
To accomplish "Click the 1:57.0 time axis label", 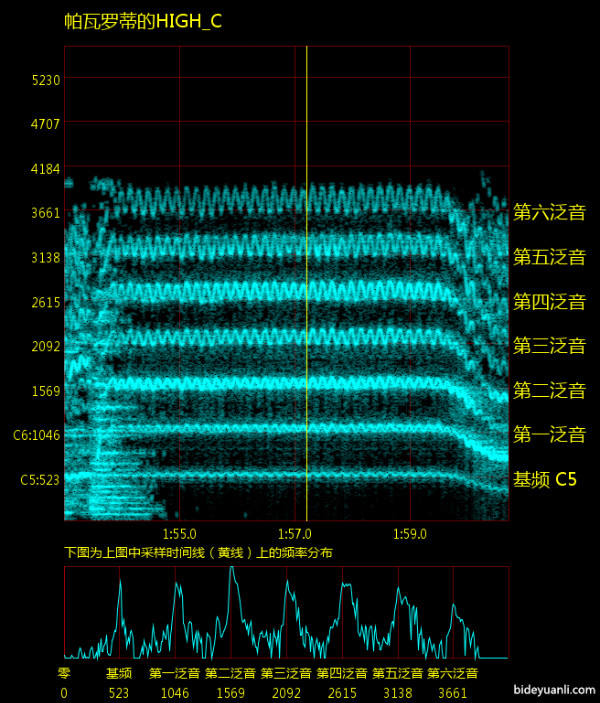I will 295,534.
